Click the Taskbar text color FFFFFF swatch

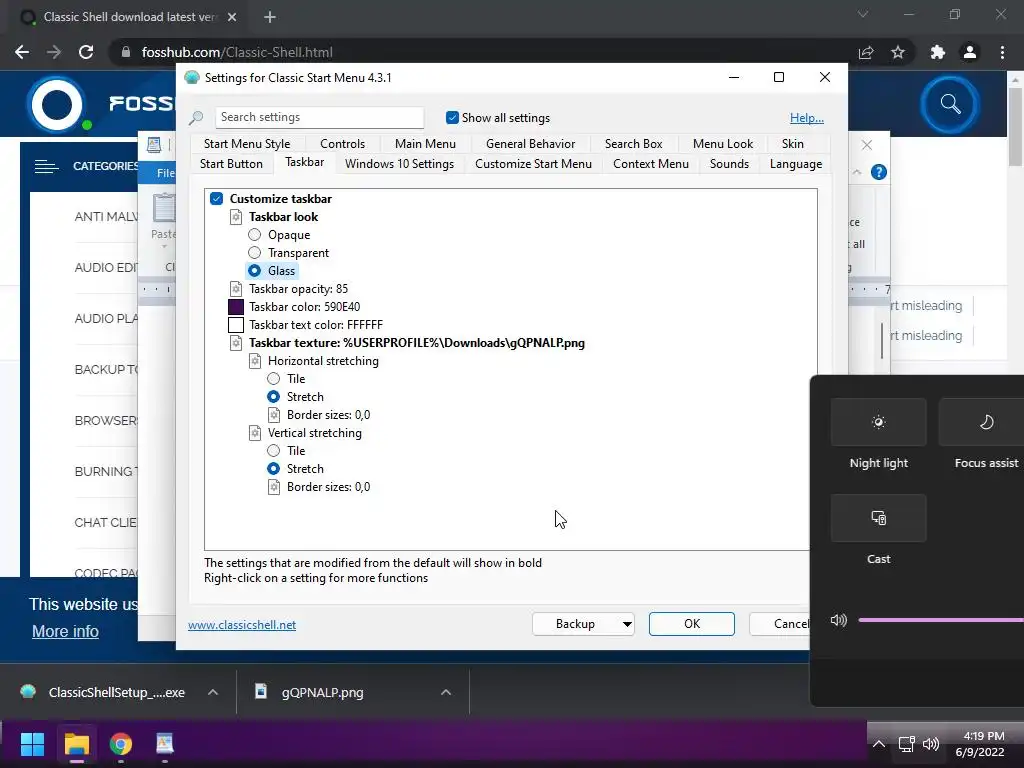click(x=236, y=325)
